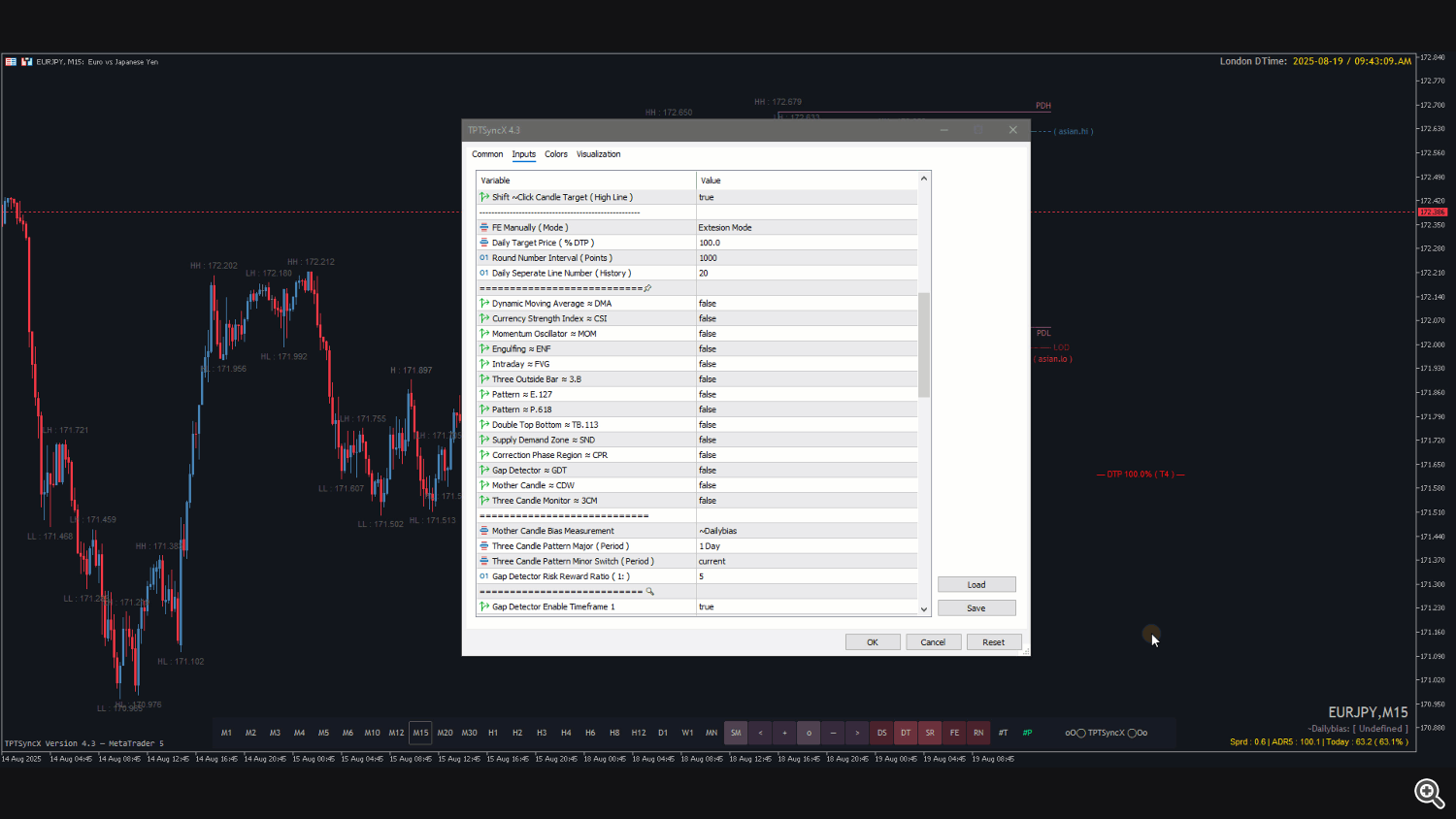Click the SM button in bottom toolbar
The height and width of the screenshot is (819, 1456).
pos(736,733)
